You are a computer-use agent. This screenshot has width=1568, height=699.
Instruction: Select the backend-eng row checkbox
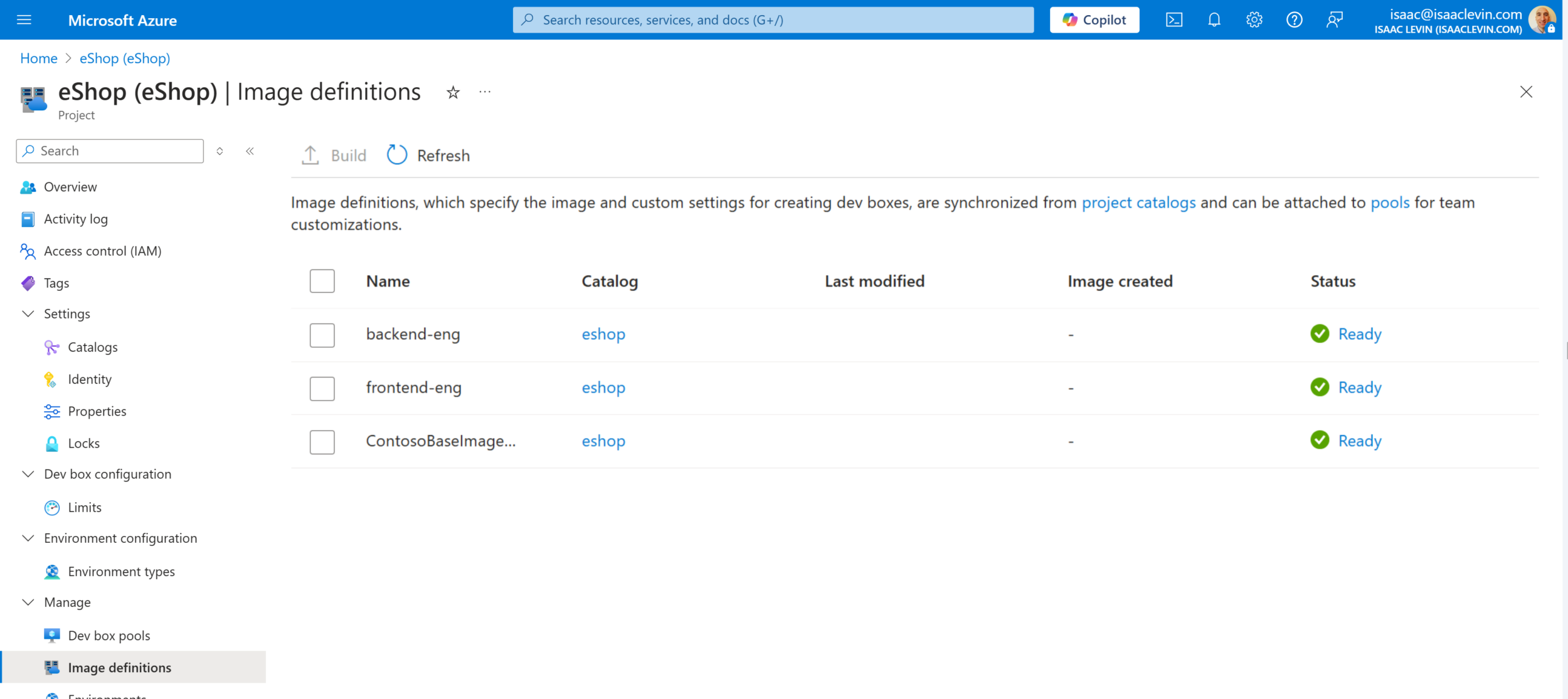point(322,335)
